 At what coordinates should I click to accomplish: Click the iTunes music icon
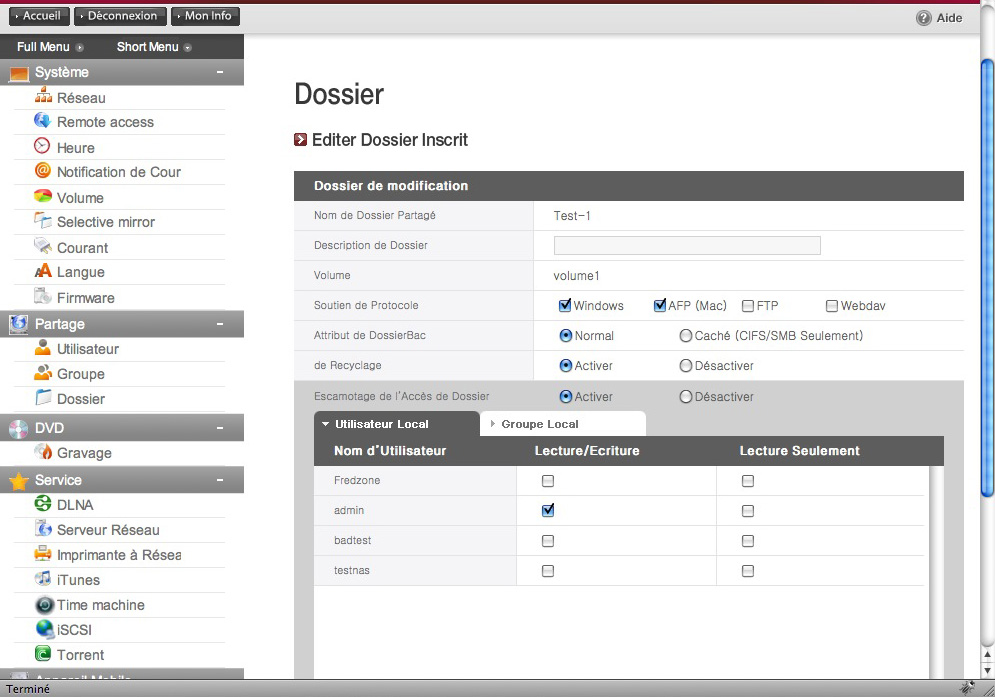[43, 580]
